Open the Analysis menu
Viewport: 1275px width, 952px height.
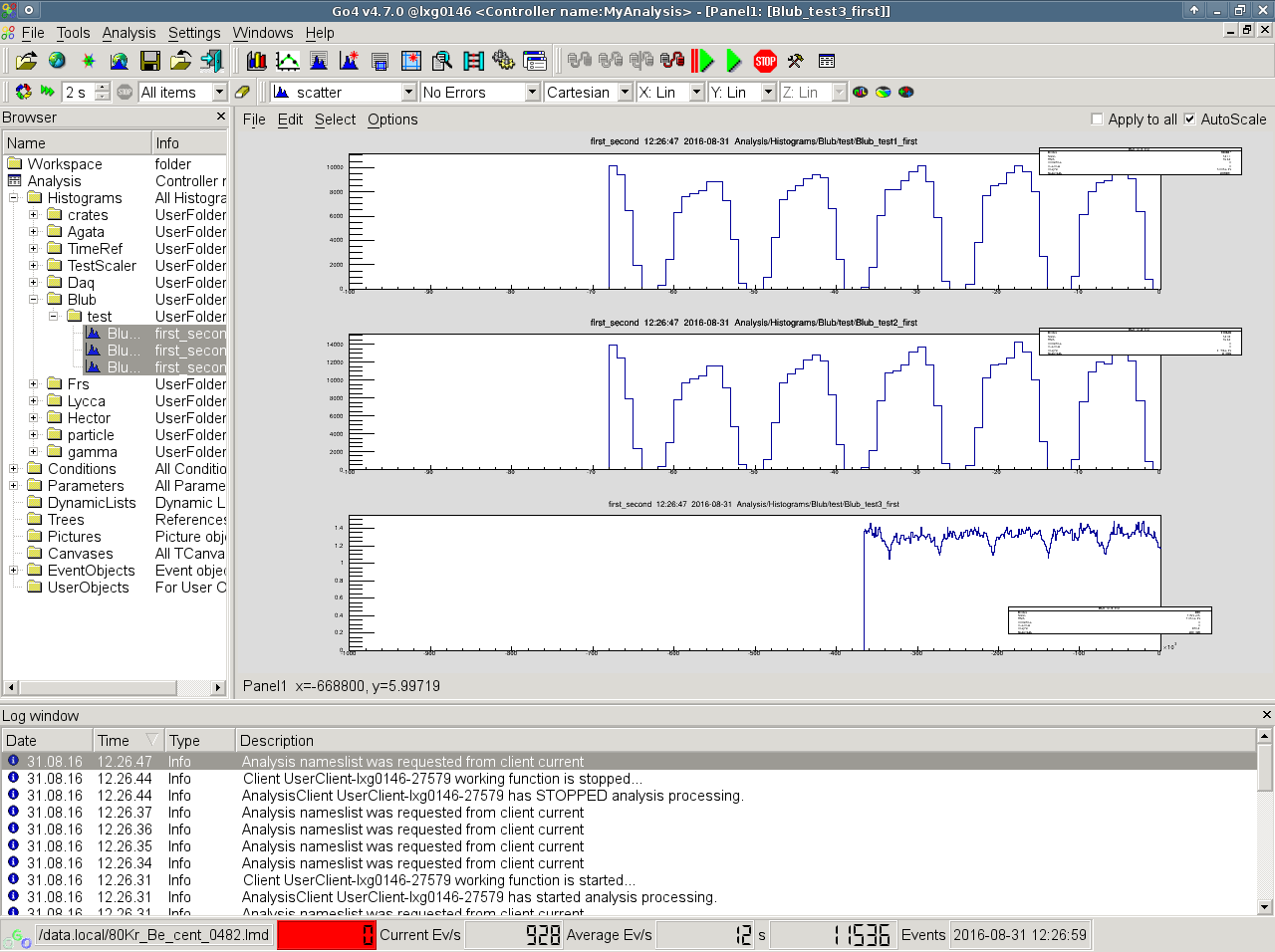click(128, 33)
